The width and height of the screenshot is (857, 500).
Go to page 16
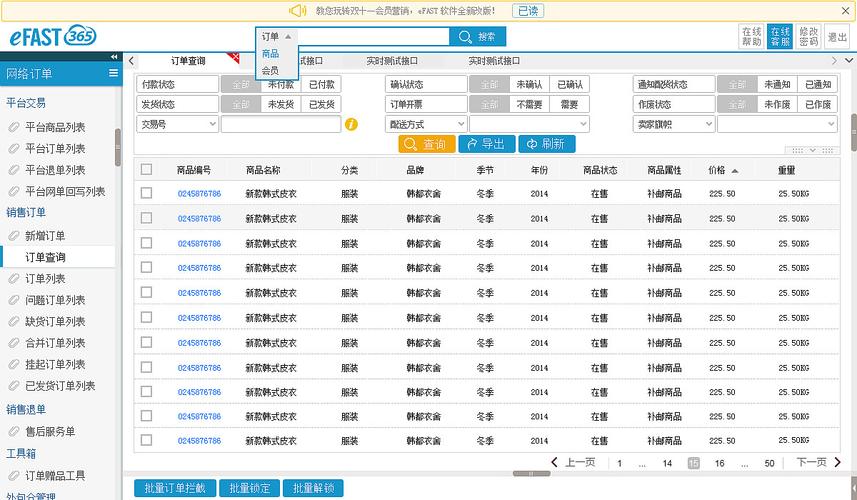719,463
